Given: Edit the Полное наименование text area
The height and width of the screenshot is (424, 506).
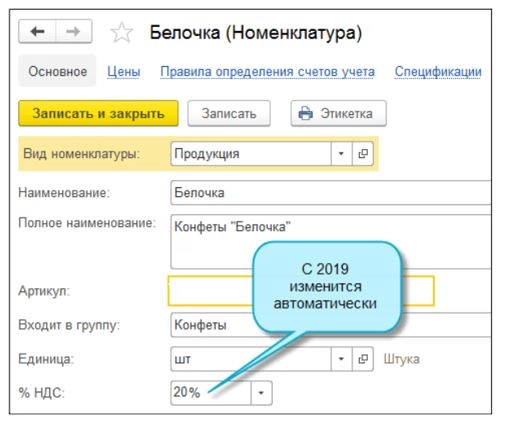Looking at the screenshot, I should 331,242.
